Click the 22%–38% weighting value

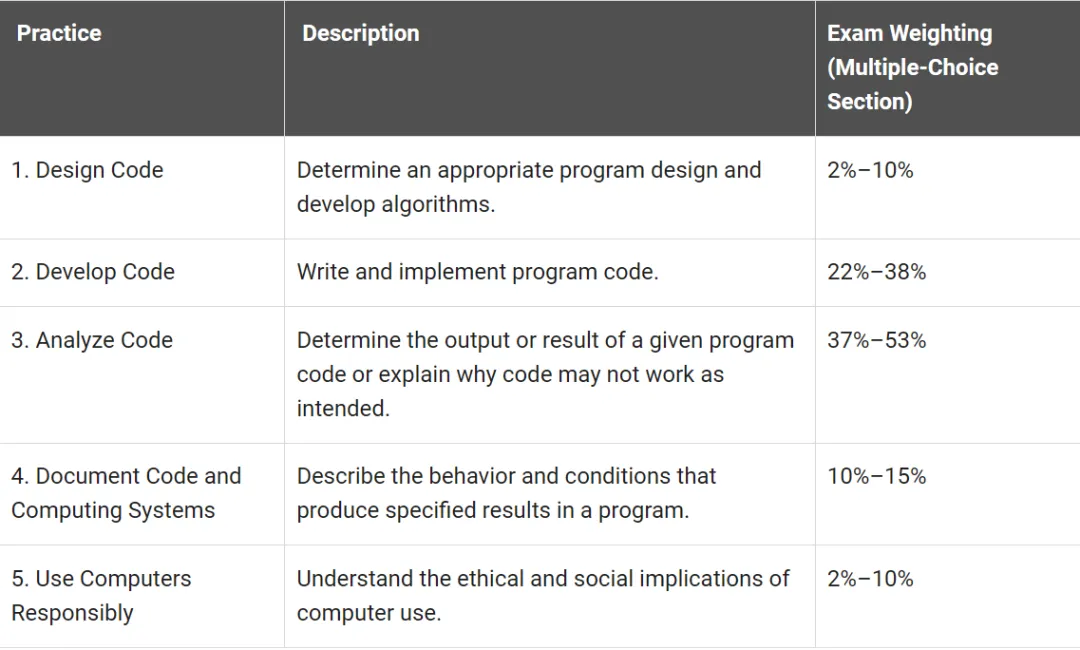pyautogui.click(x=876, y=272)
